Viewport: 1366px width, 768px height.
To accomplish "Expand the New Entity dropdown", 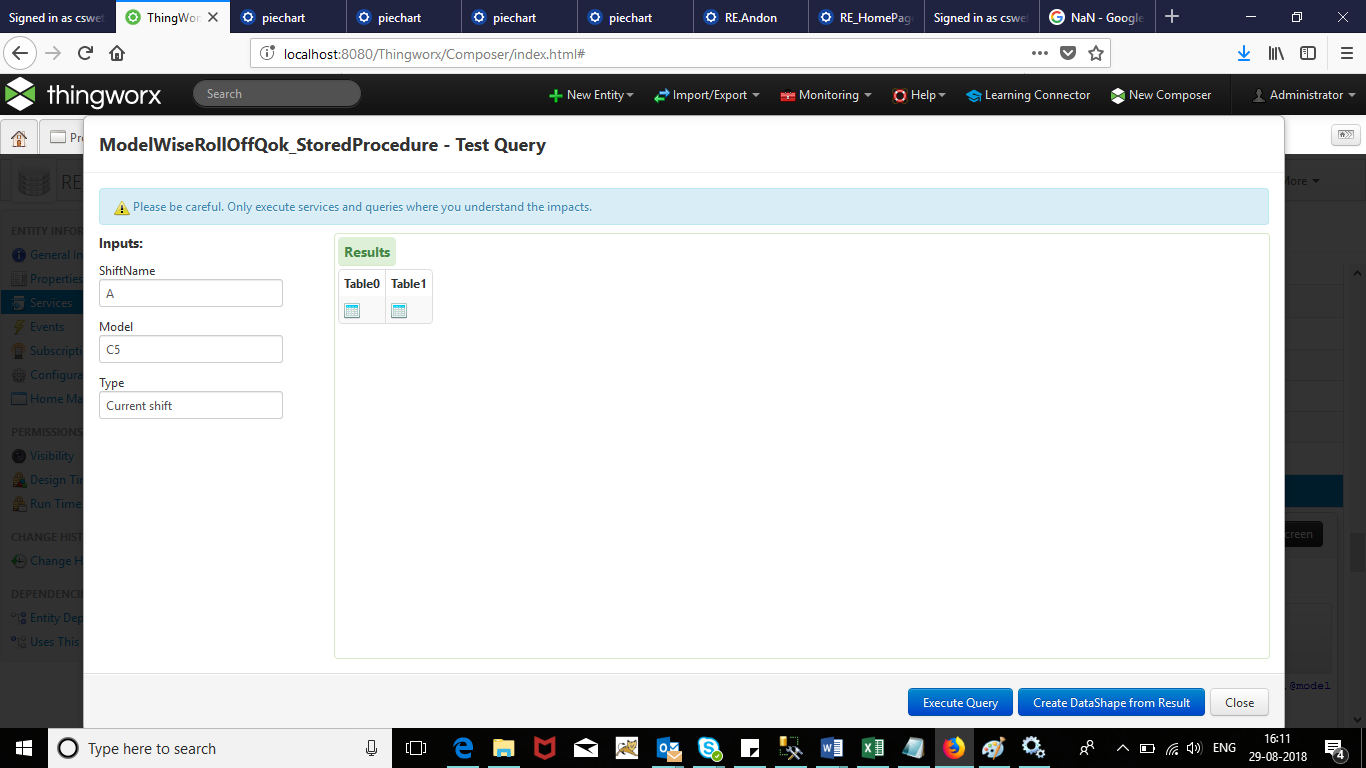I will pyautogui.click(x=592, y=95).
